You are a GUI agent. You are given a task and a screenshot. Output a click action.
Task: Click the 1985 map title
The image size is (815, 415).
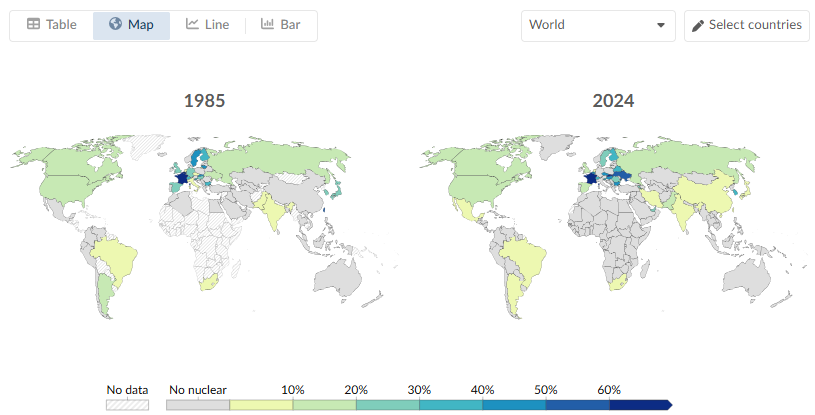pos(204,101)
